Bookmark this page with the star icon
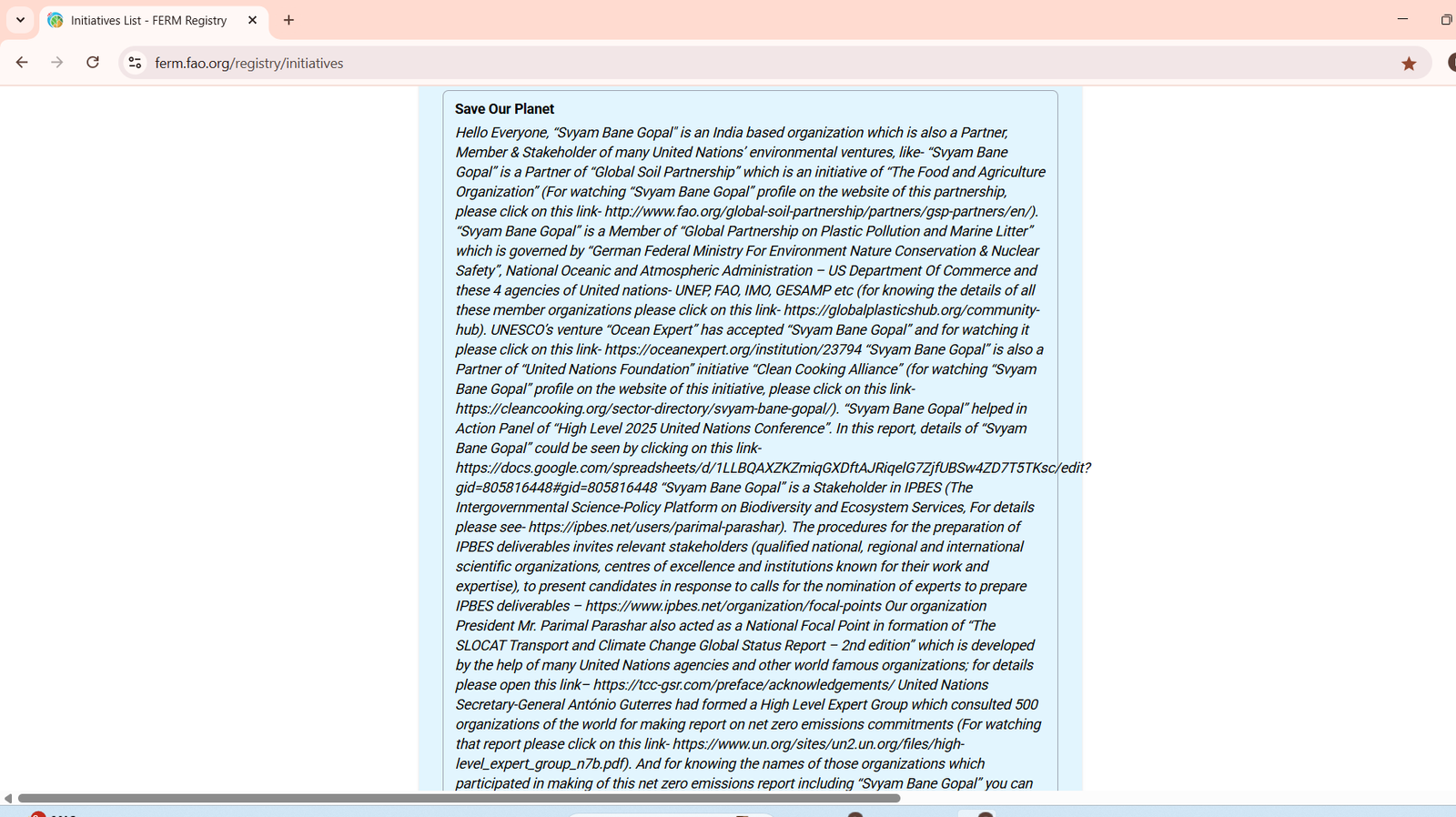Screen dimensions: 1456x817 coord(1409,63)
